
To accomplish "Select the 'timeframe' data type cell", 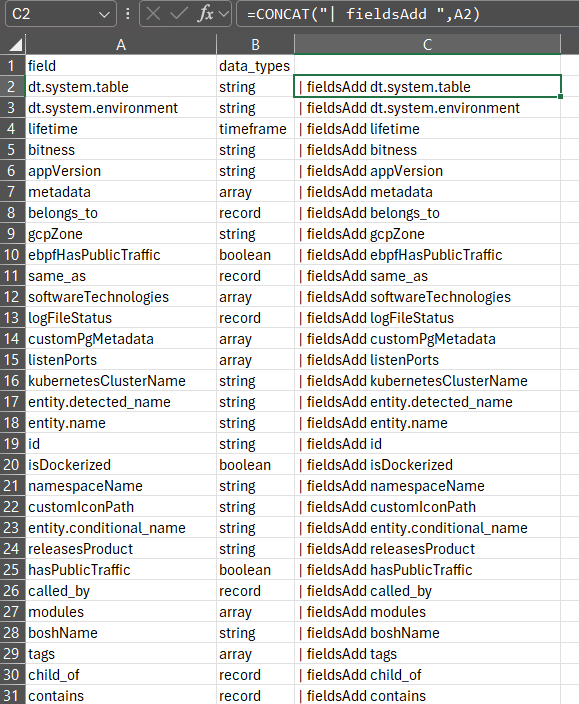I will (x=255, y=129).
